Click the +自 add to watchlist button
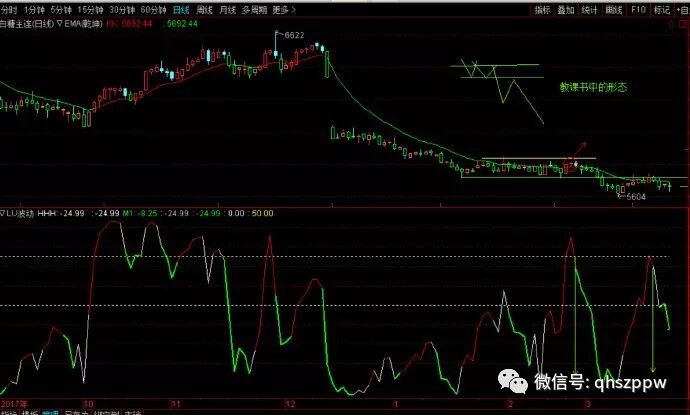The image size is (690, 415). coord(683,10)
